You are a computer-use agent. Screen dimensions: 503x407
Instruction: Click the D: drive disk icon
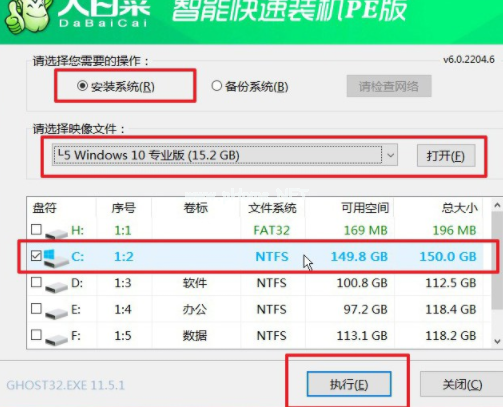pos(56,286)
